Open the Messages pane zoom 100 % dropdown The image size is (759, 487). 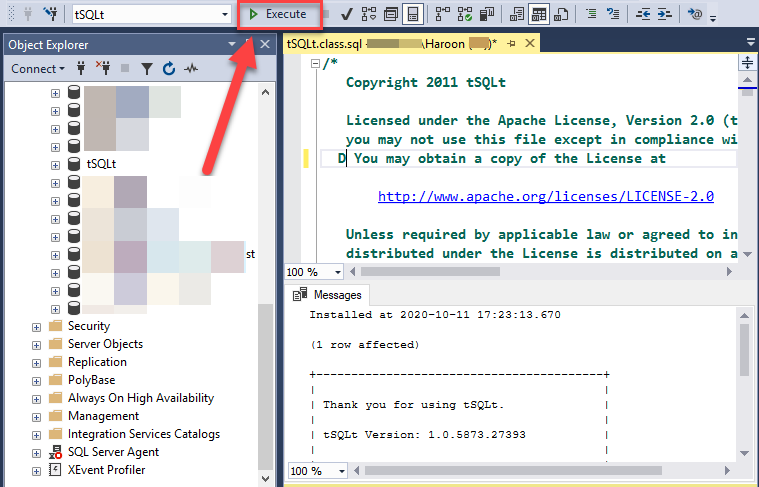click(342, 471)
